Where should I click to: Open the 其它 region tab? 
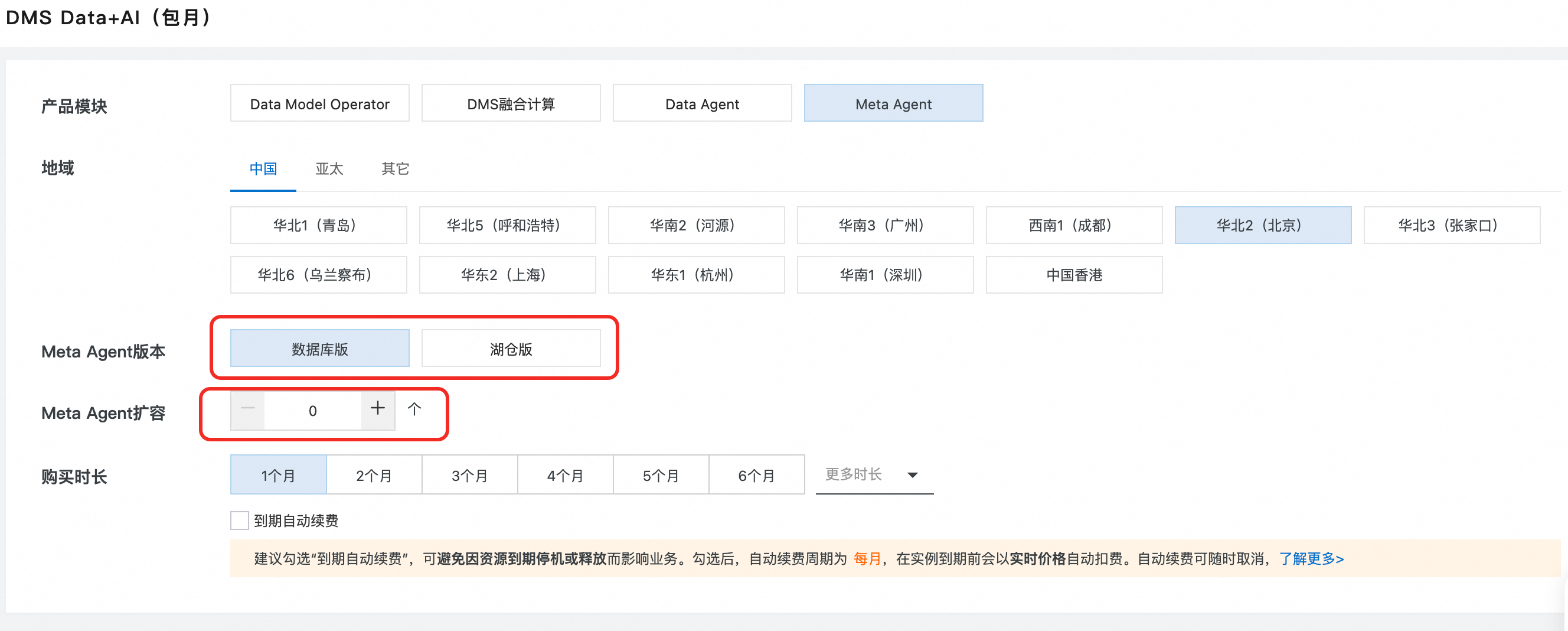click(395, 169)
